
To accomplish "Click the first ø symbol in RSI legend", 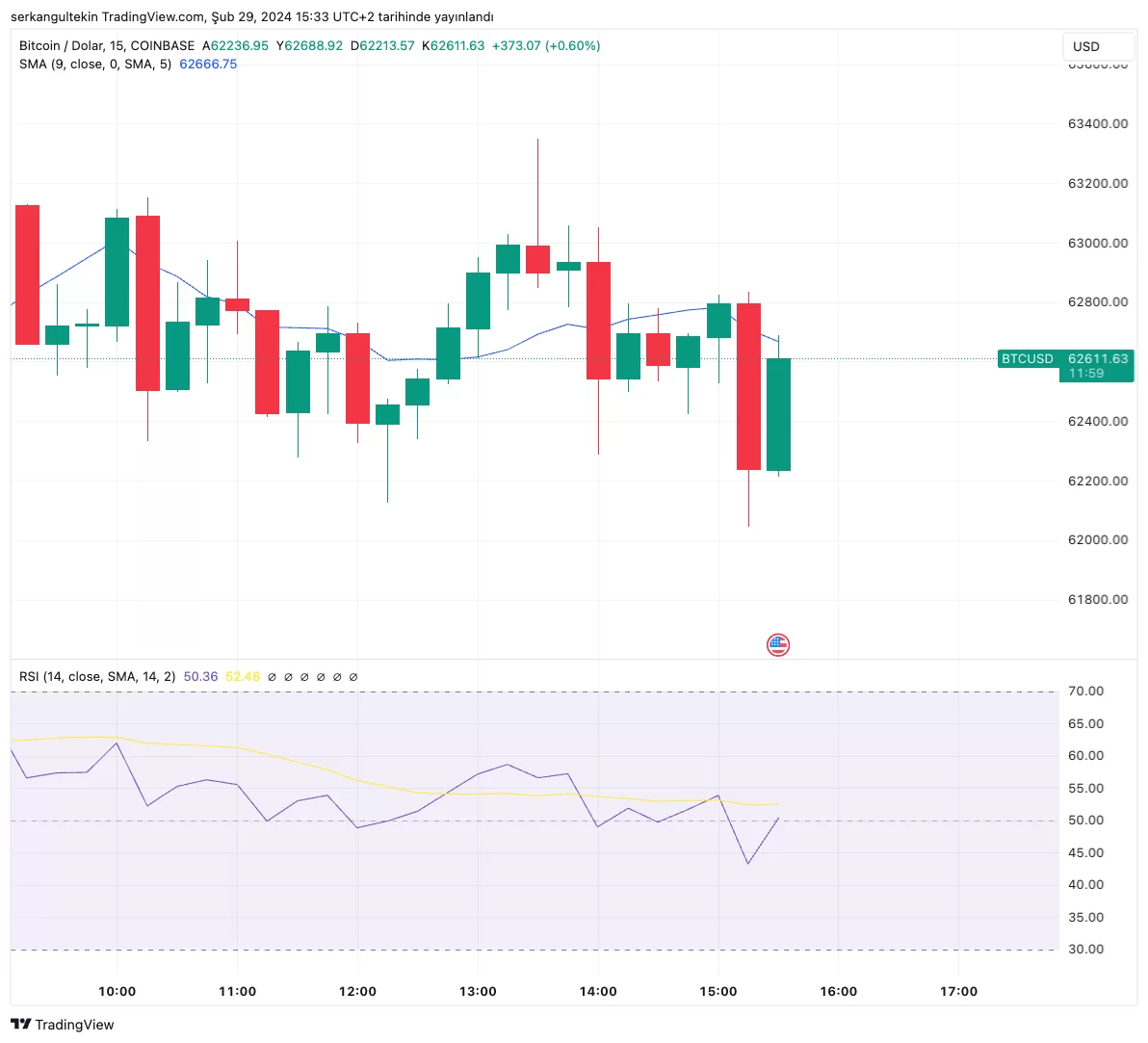I will (x=272, y=677).
